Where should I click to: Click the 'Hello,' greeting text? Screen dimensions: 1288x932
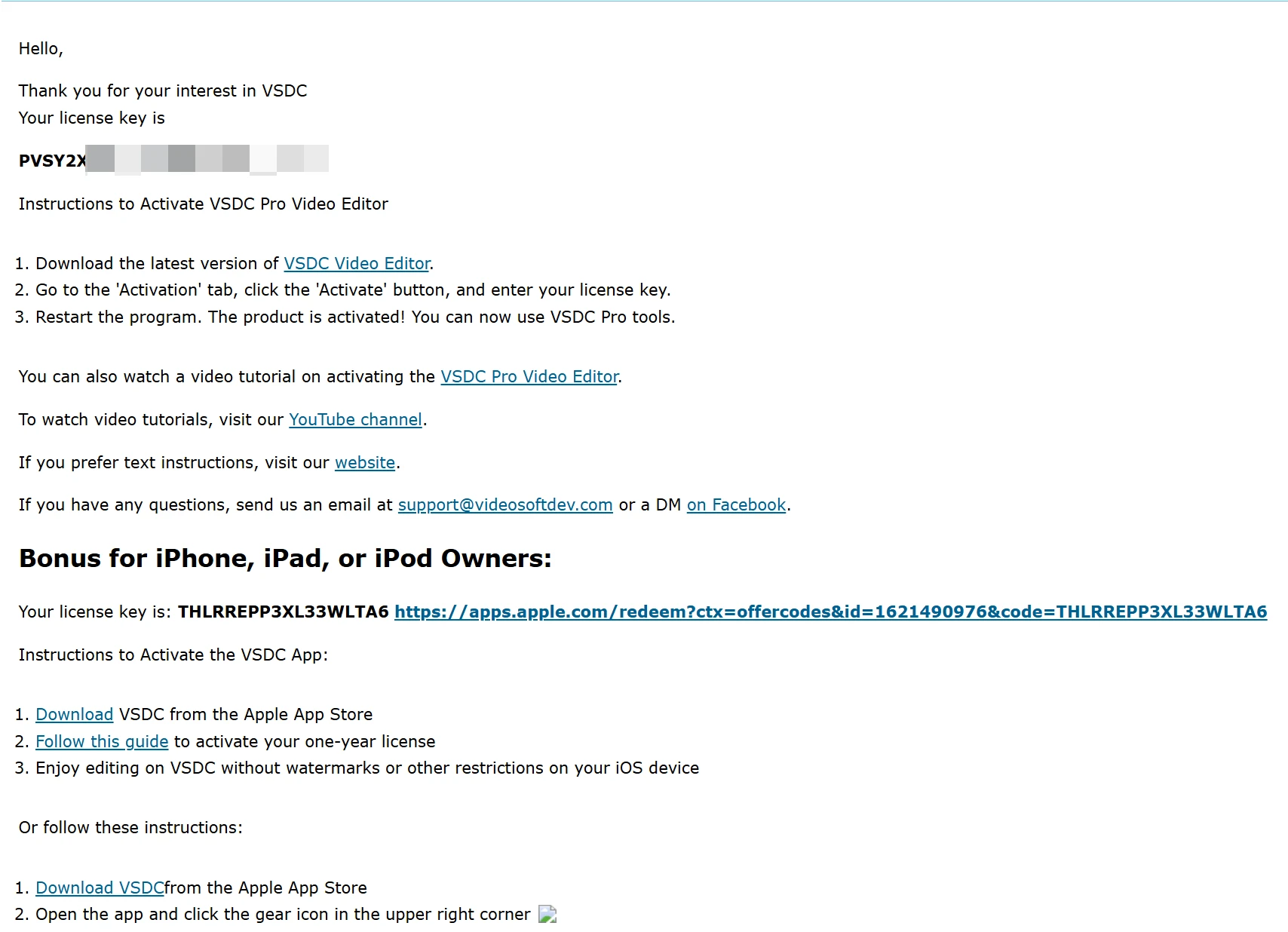point(41,48)
